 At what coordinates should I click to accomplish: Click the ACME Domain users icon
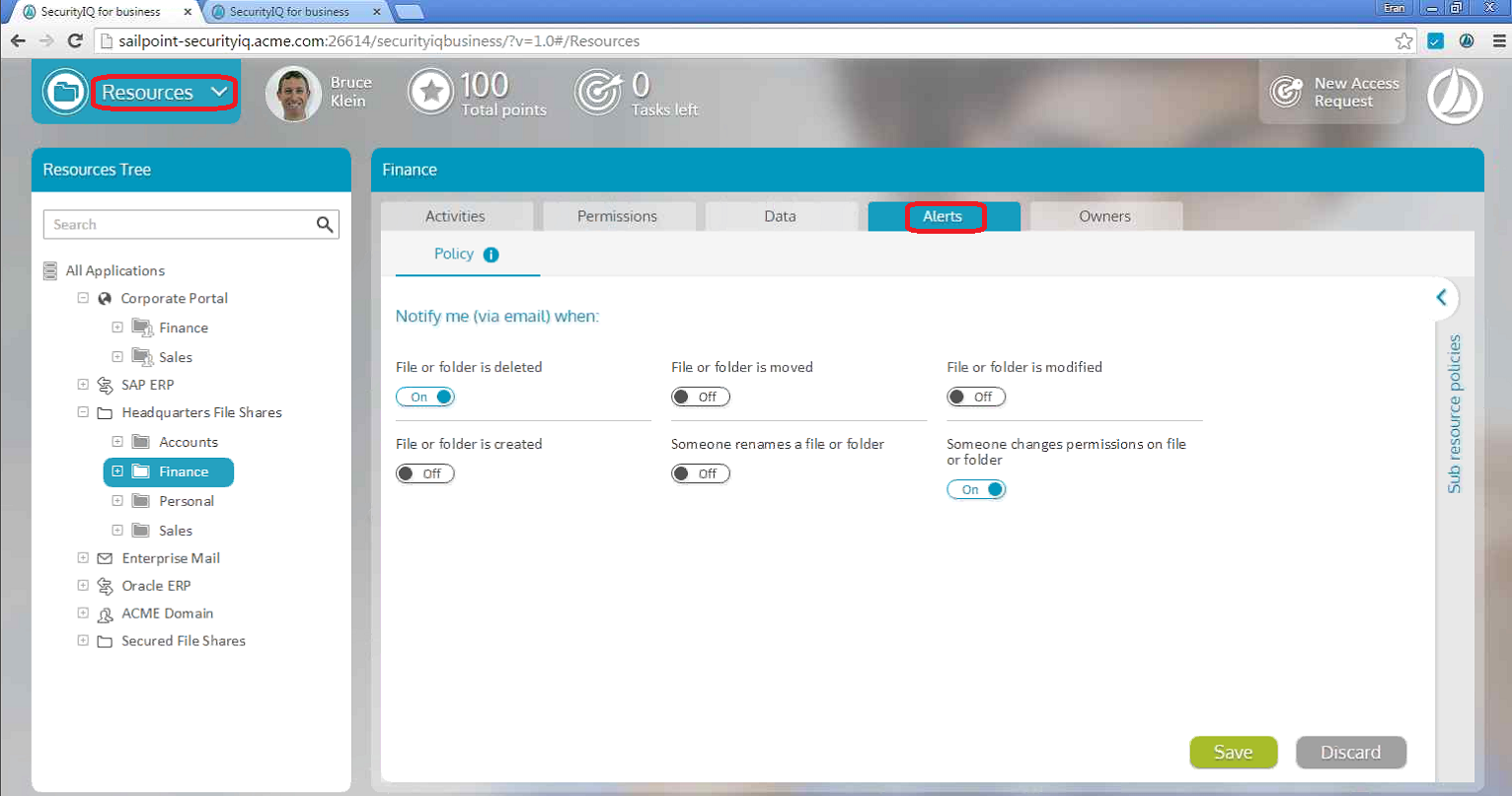[105, 615]
